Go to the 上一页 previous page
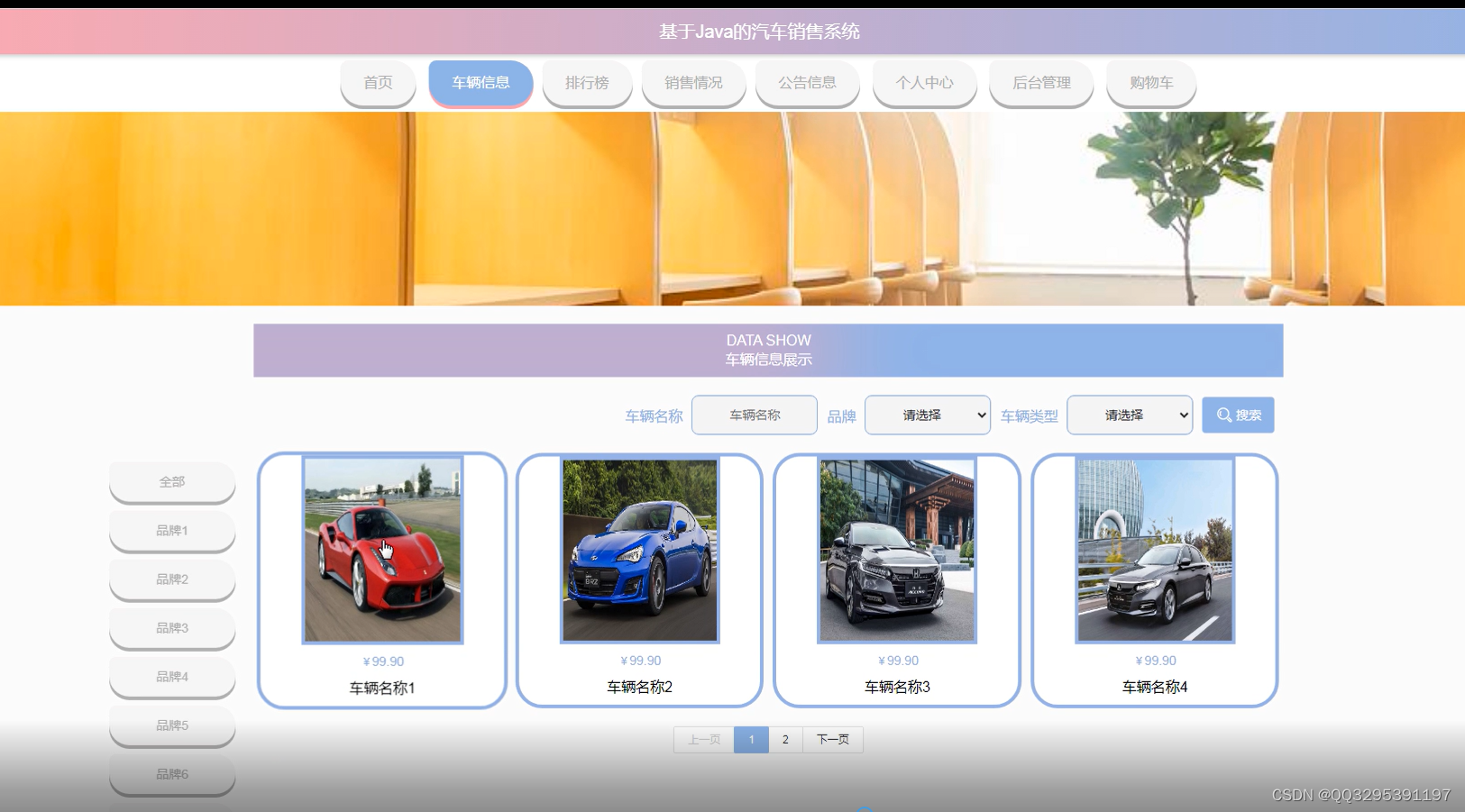The width and height of the screenshot is (1465, 812). click(x=704, y=740)
